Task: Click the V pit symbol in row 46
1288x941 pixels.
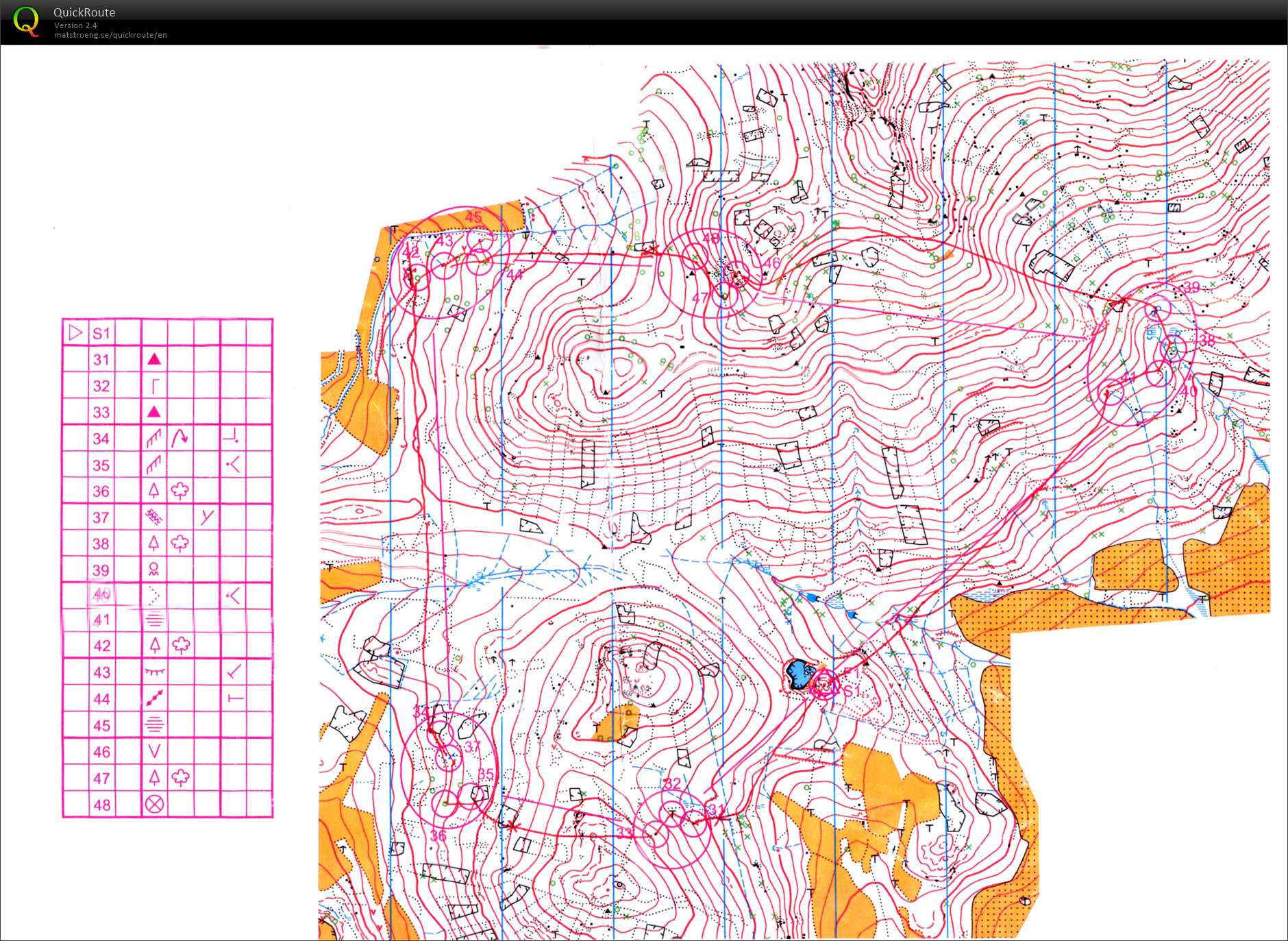Action: (x=155, y=751)
